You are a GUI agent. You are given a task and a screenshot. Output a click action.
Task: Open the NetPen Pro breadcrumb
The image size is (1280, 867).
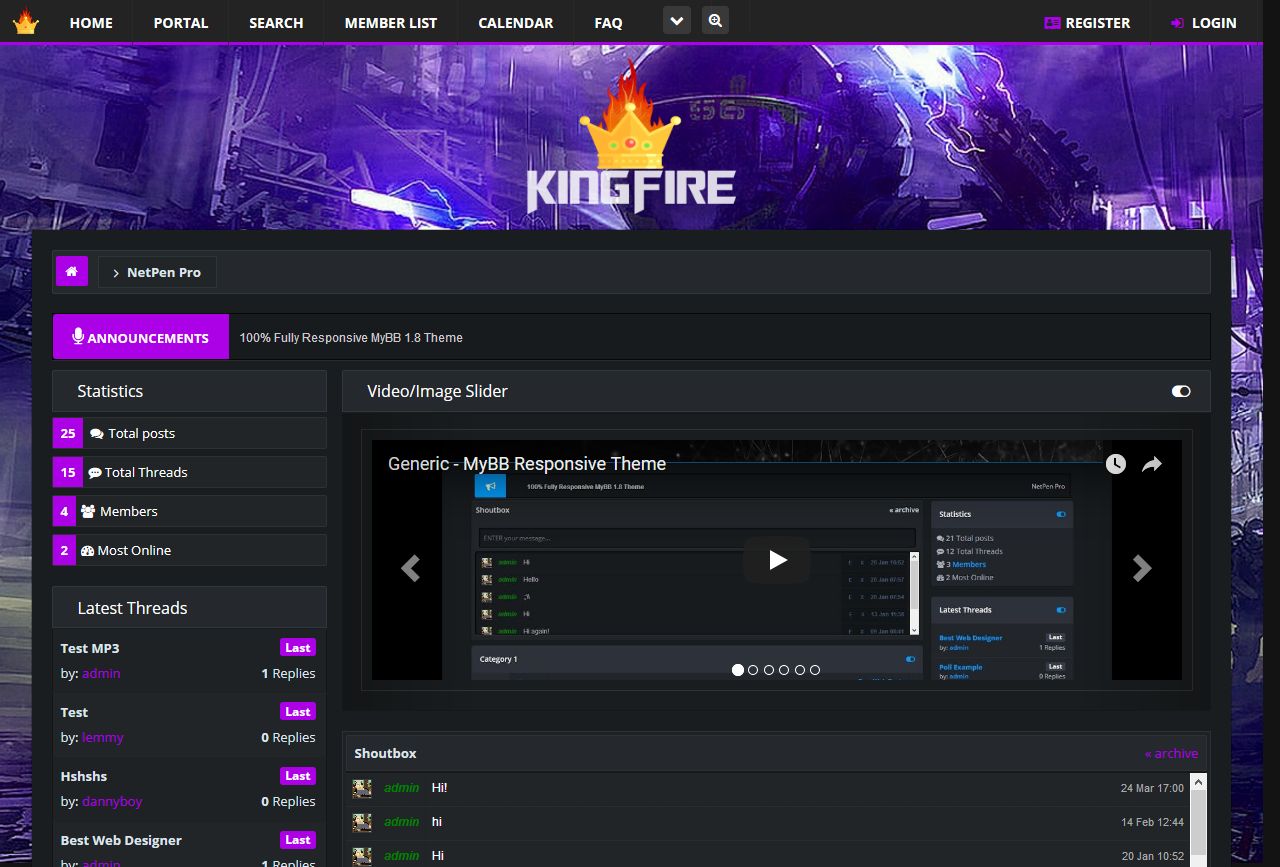tap(157, 272)
